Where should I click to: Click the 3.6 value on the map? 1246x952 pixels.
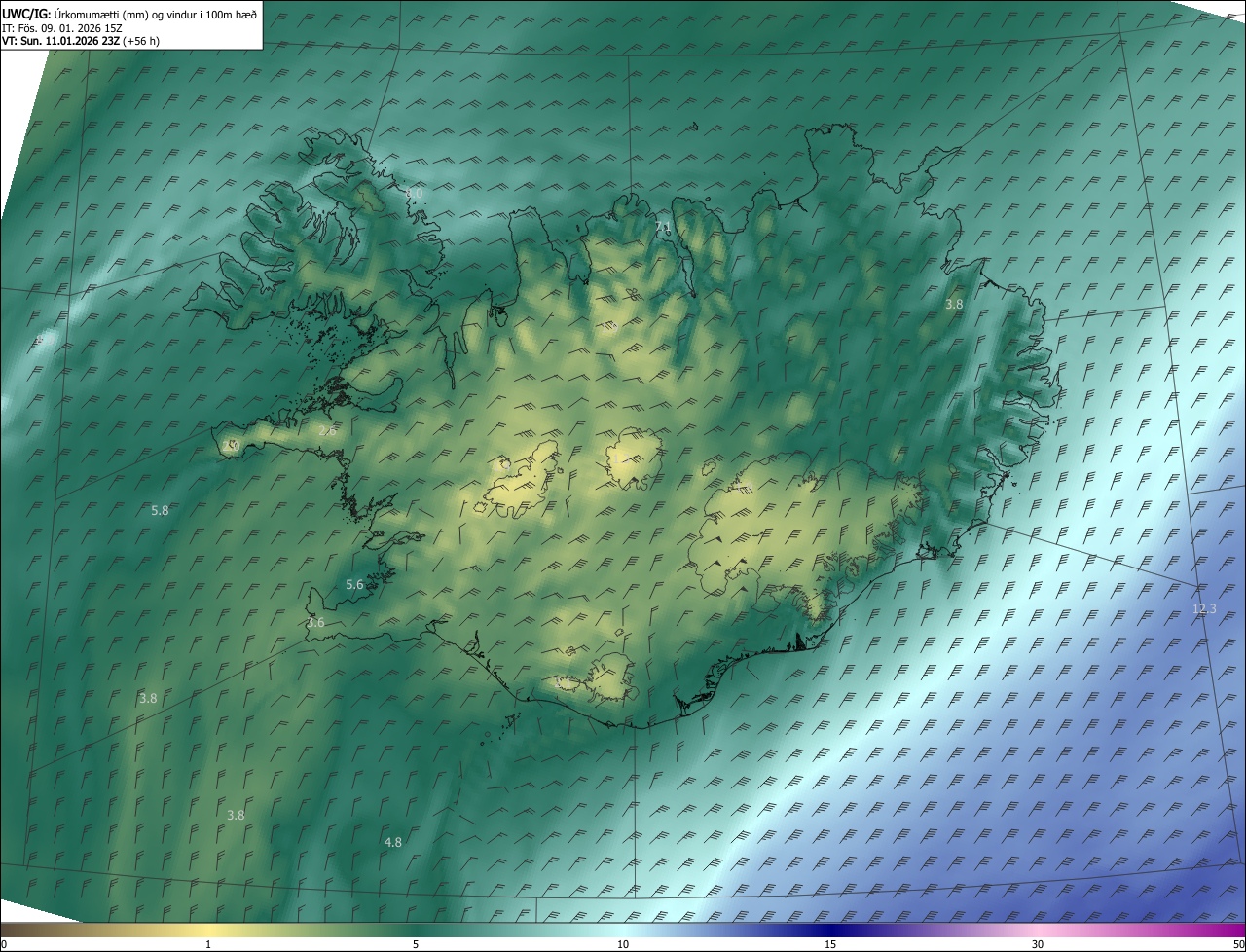tap(315, 622)
